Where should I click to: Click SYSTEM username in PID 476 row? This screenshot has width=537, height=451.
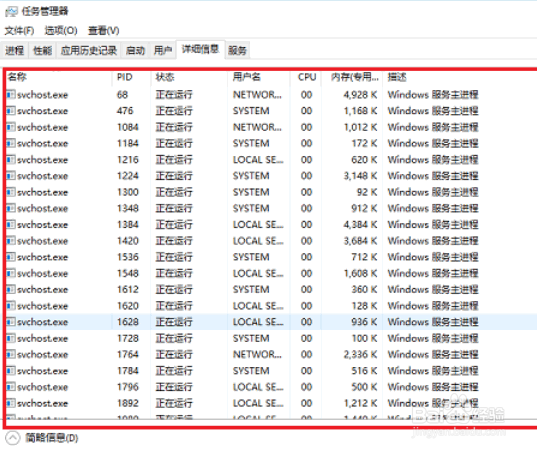click(251, 111)
